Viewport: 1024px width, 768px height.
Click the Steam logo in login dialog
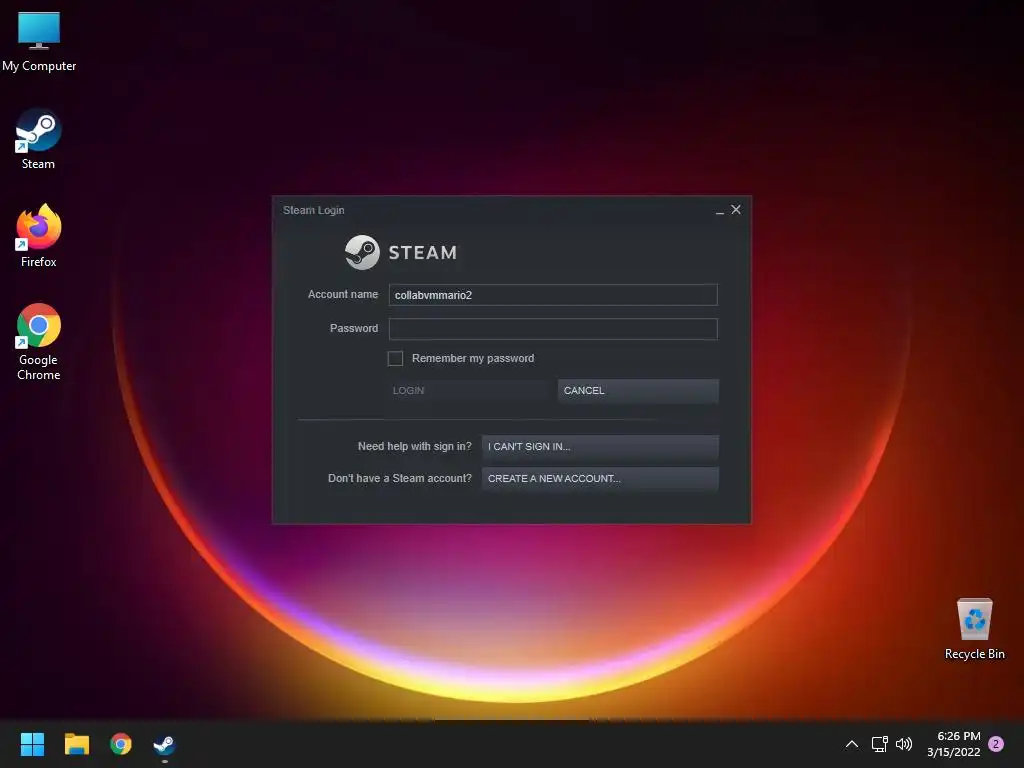(x=401, y=252)
